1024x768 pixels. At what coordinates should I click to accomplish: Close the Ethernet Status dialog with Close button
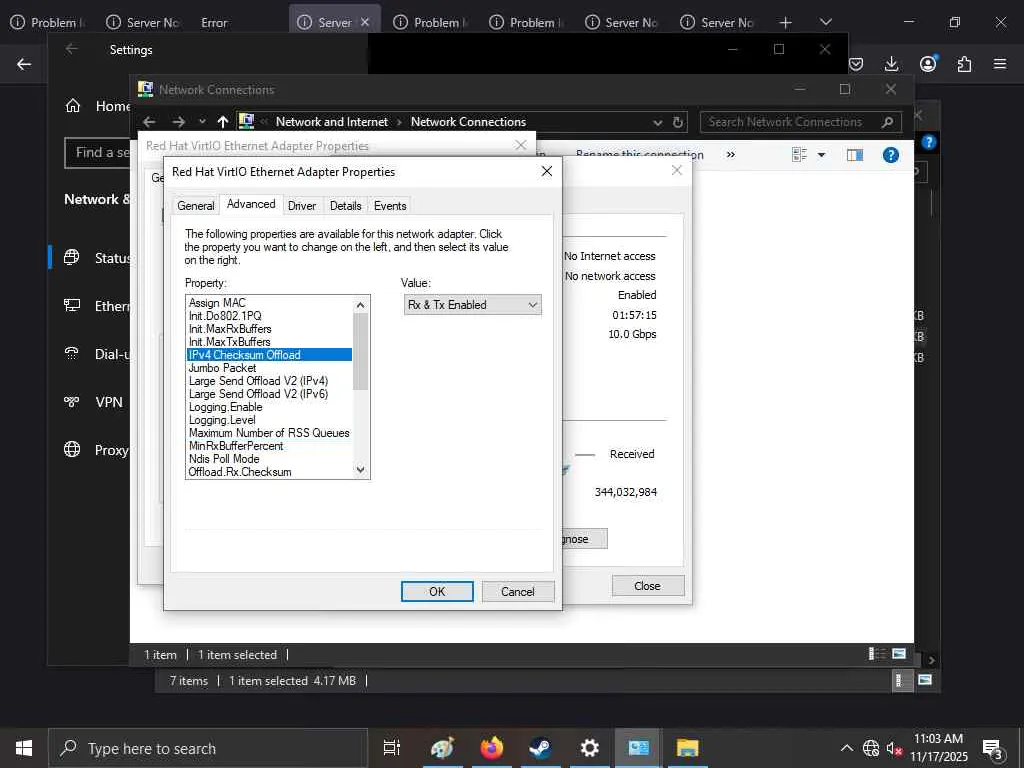[648, 586]
